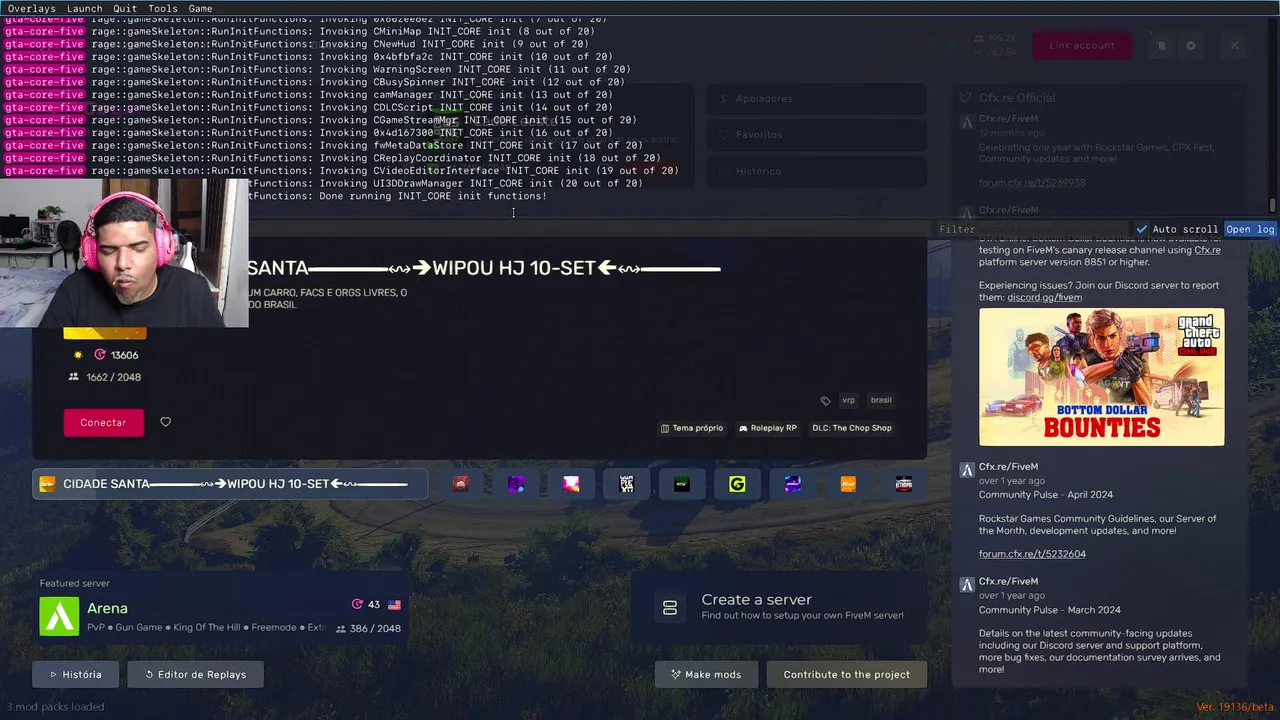Click the Open log button
Image resolution: width=1280 pixels, height=720 pixels.
[1250, 229]
